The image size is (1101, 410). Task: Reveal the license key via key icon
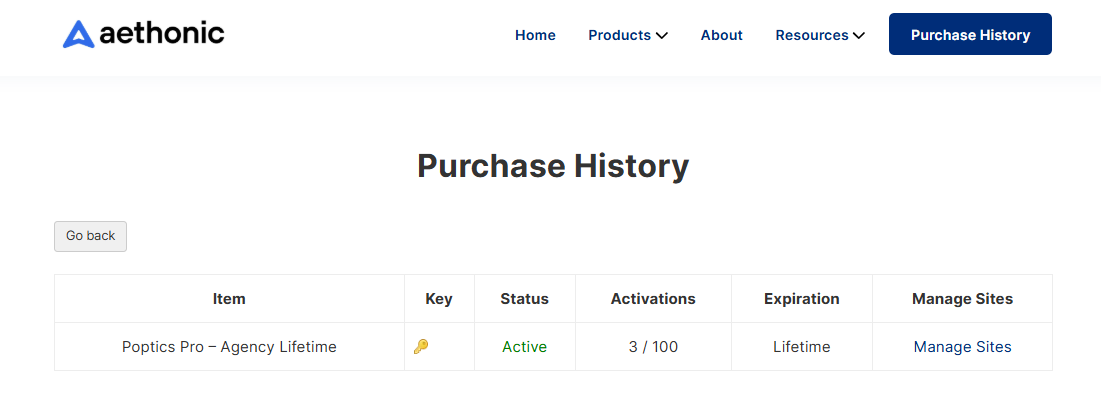[421, 346]
